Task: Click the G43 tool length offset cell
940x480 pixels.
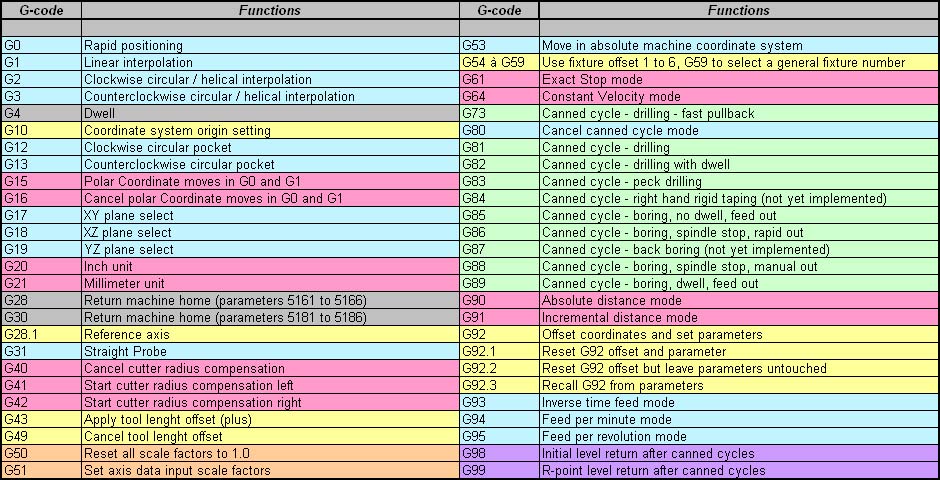Action: point(270,419)
